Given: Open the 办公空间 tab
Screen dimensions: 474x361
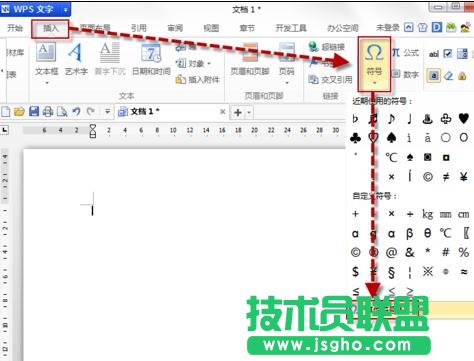Looking at the screenshot, I should click(x=342, y=28).
